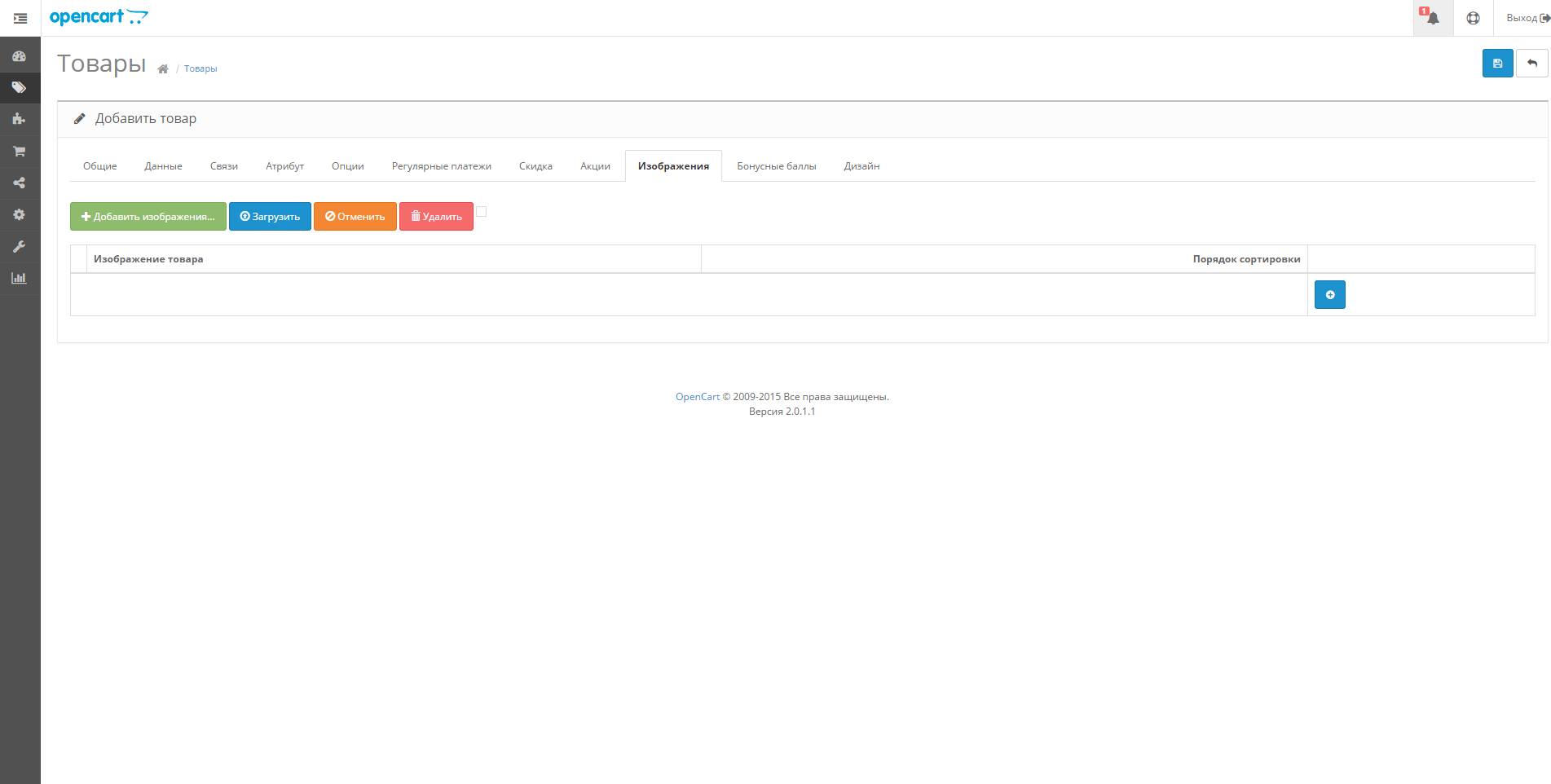Click the breadcrumb home icon
The width and height of the screenshot is (1551, 784).
click(163, 68)
